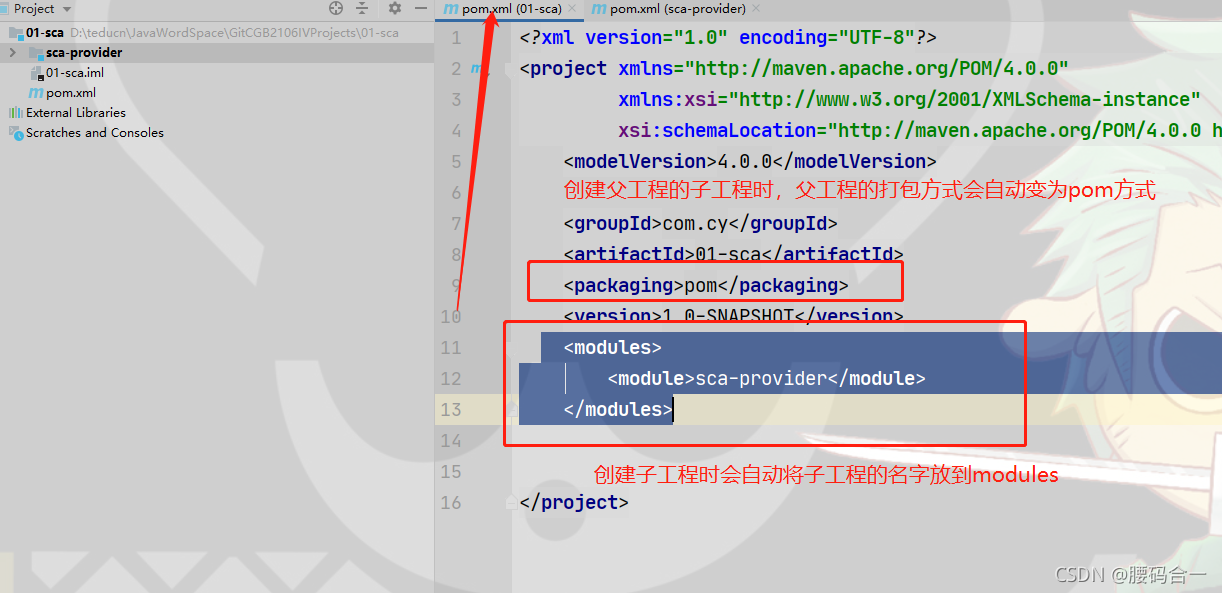The width and height of the screenshot is (1222, 593).
Task: Close the pom.xml (01-sca) tab
Action: pos(572,8)
